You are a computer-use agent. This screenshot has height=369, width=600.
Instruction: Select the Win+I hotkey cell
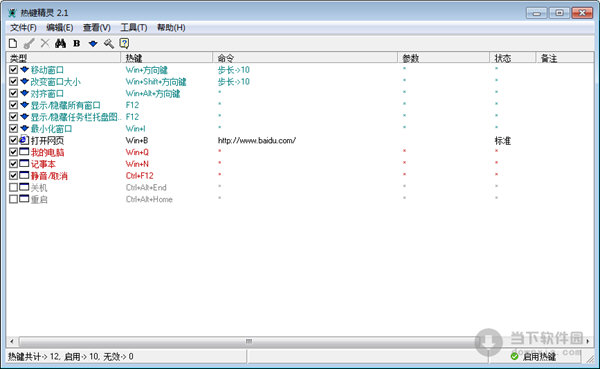(x=135, y=129)
